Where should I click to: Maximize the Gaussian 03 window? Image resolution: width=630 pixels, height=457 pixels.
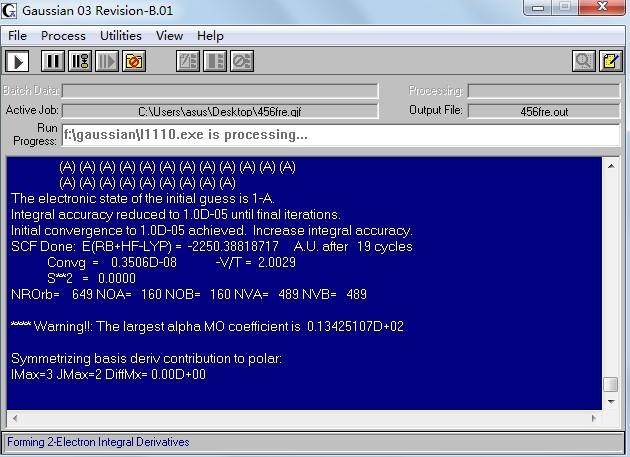tap(565, 8)
